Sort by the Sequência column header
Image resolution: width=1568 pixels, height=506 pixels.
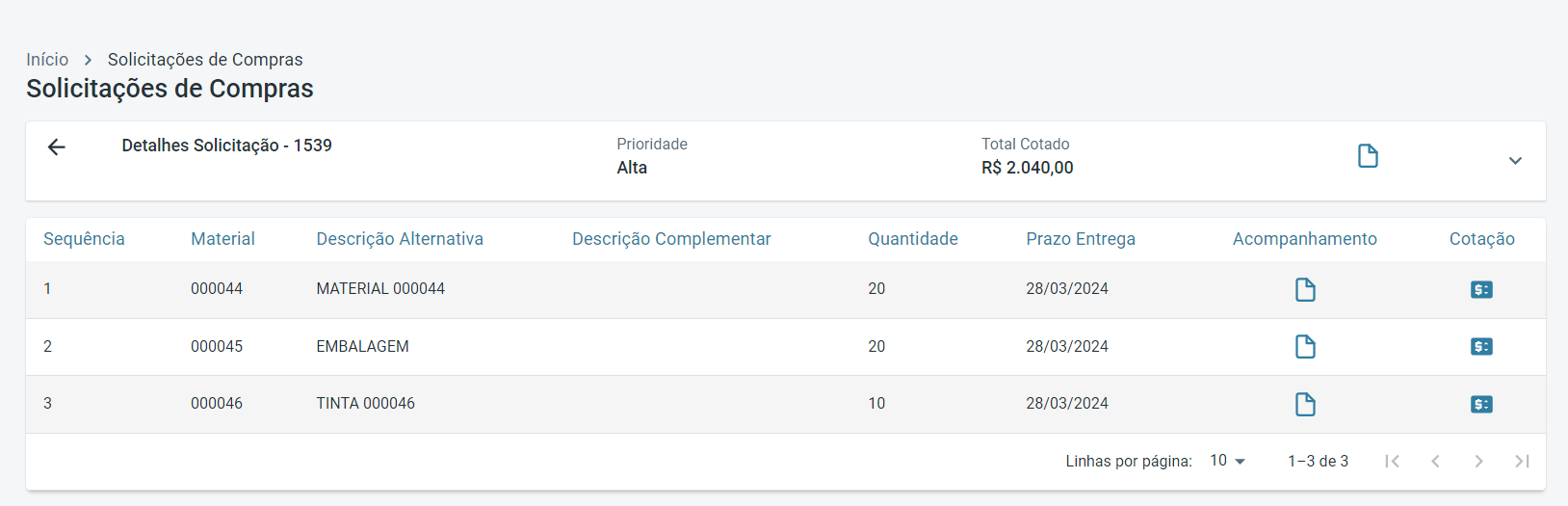pyautogui.click(x=84, y=239)
